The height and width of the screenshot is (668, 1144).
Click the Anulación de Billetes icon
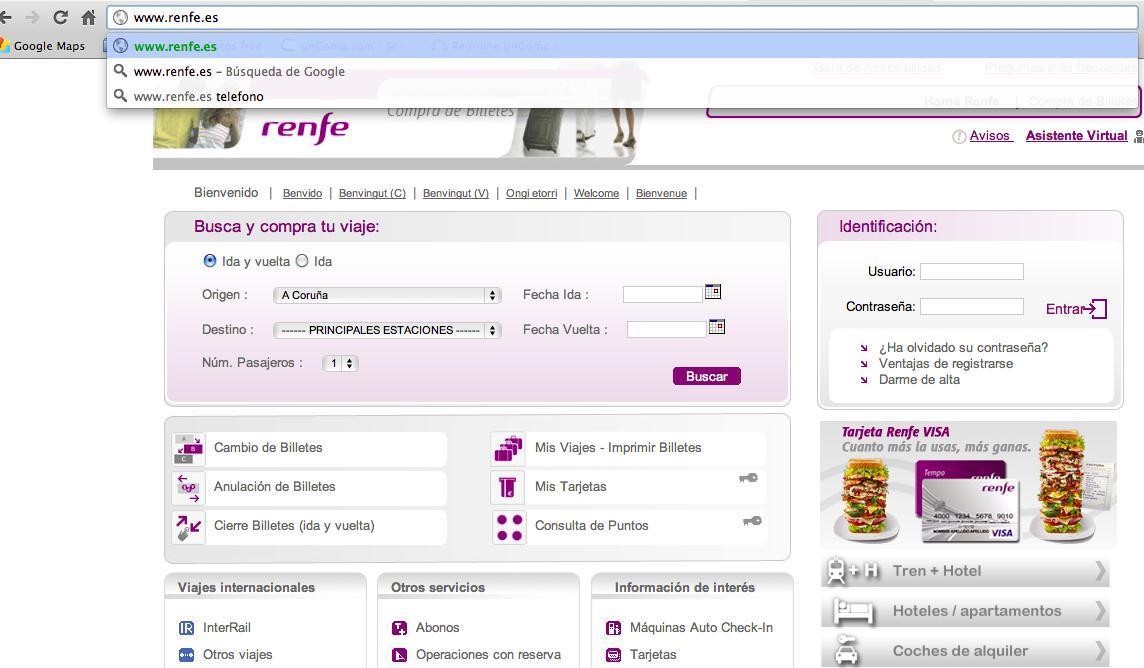click(x=188, y=488)
